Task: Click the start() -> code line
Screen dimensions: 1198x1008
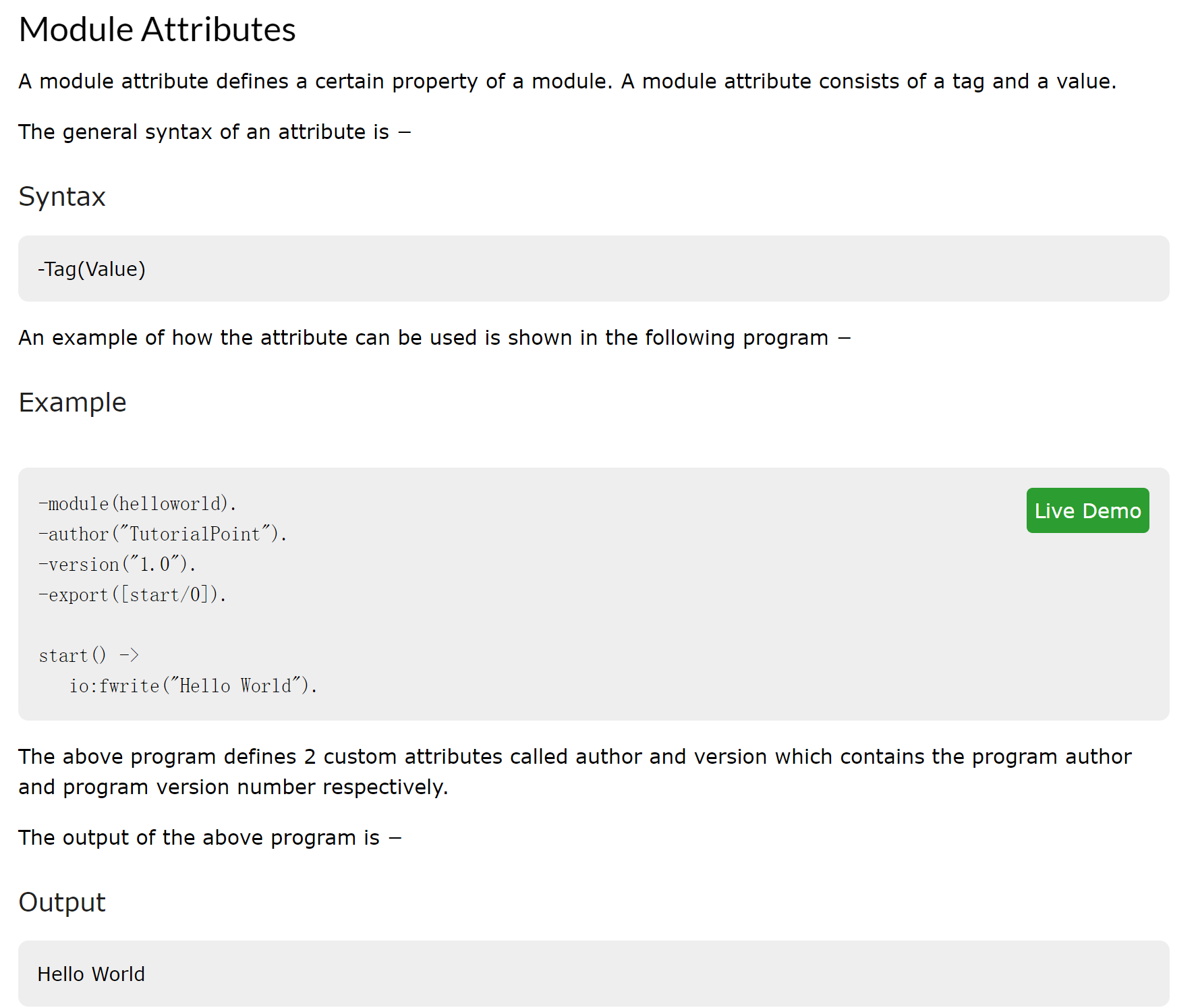Action: click(88, 655)
